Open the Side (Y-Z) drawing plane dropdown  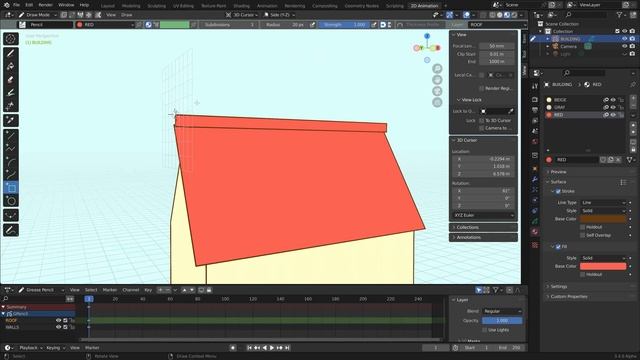click(x=279, y=15)
